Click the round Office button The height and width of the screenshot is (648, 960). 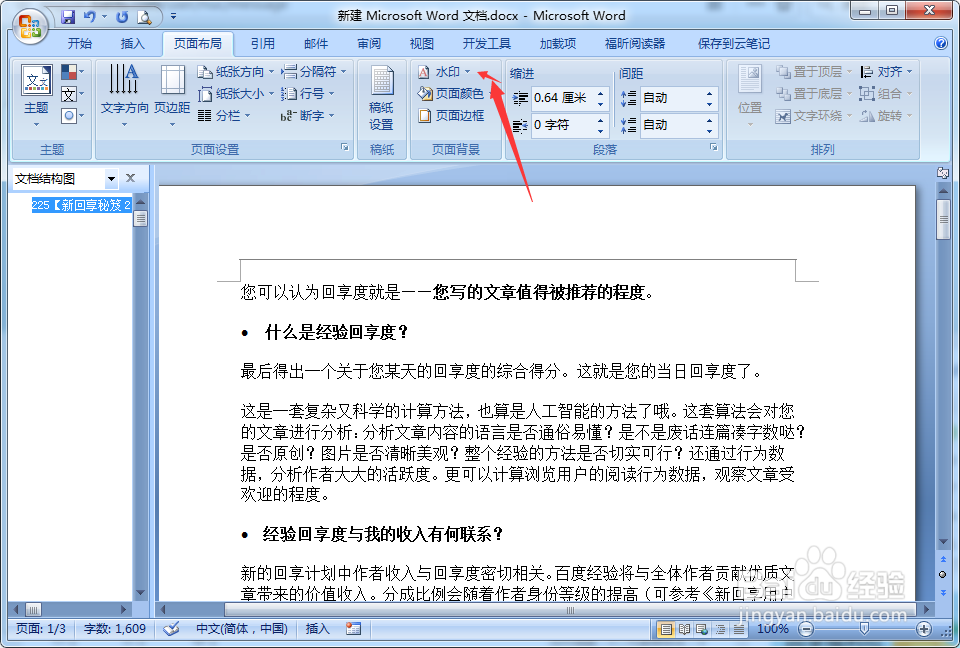pos(29,25)
